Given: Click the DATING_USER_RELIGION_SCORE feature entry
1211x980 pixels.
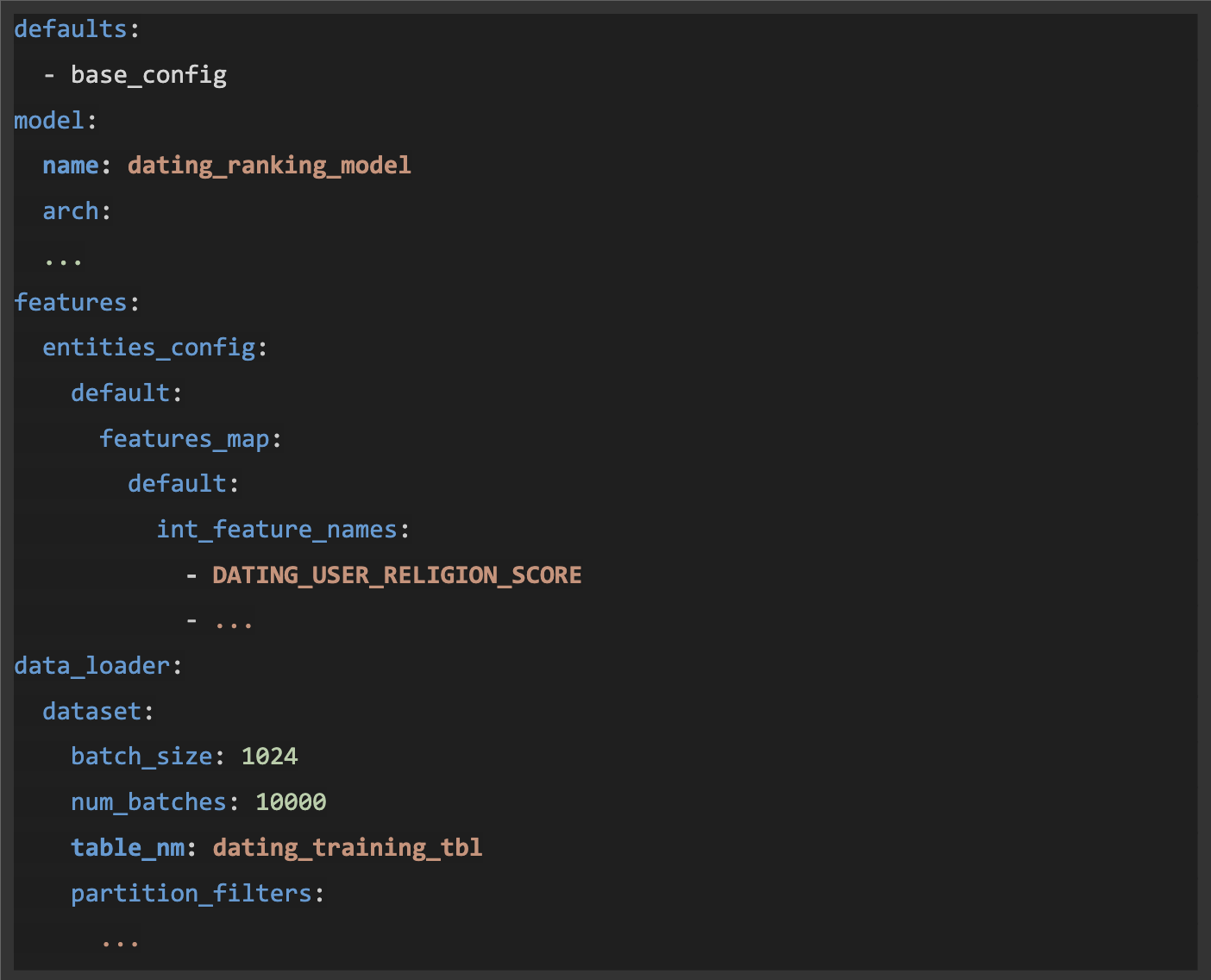Looking at the screenshot, I should pos(397,575).
